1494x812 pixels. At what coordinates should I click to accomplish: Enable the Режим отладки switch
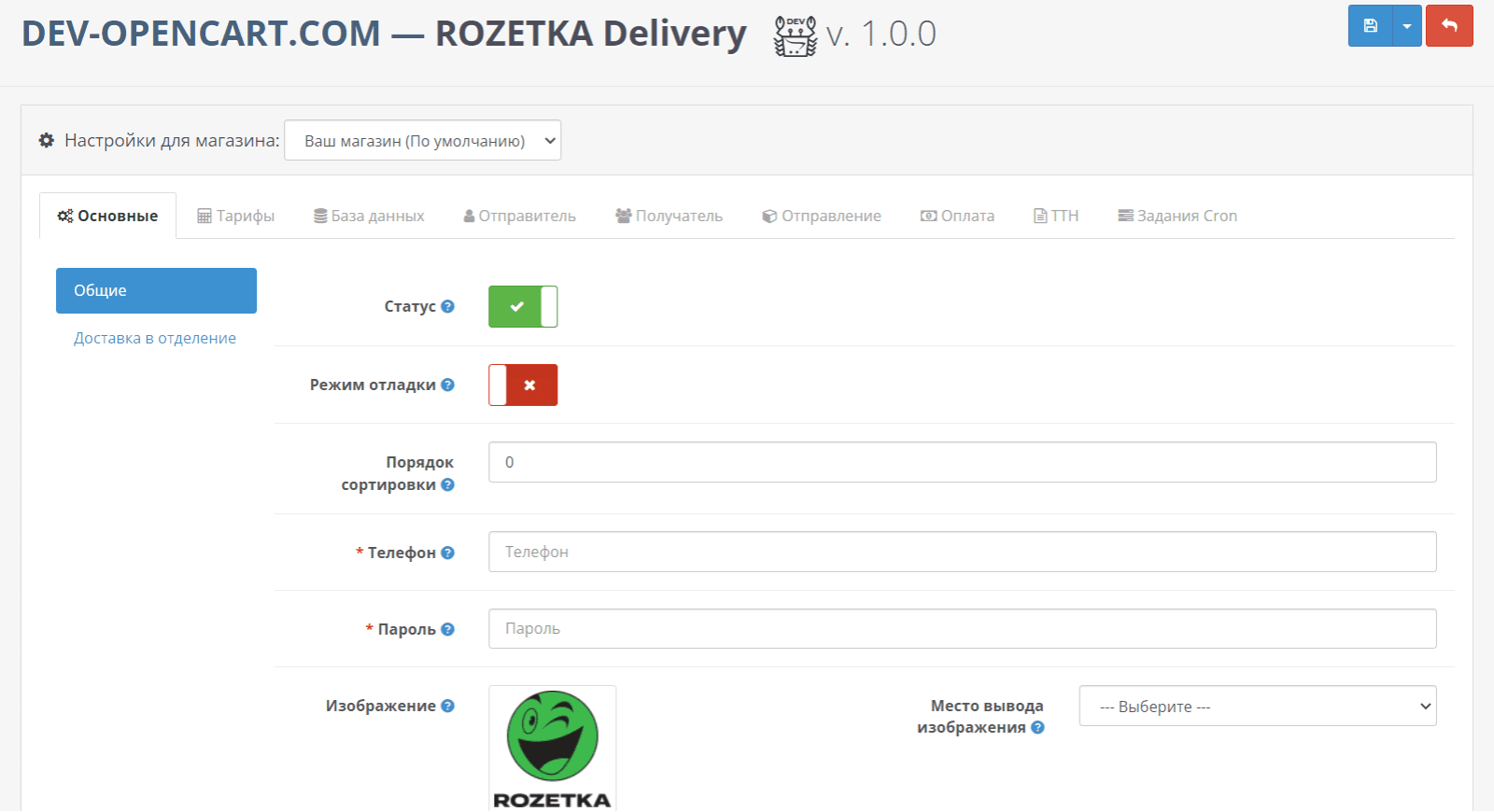pos(523,385)
